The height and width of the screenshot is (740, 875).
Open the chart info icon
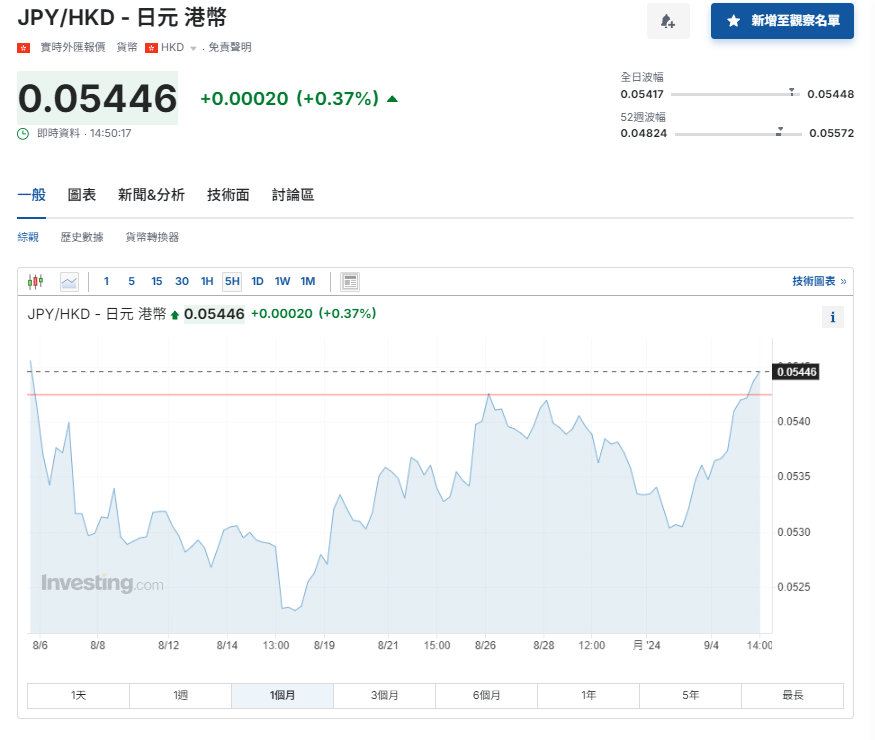pyautogui.click(x=832, y=317)
